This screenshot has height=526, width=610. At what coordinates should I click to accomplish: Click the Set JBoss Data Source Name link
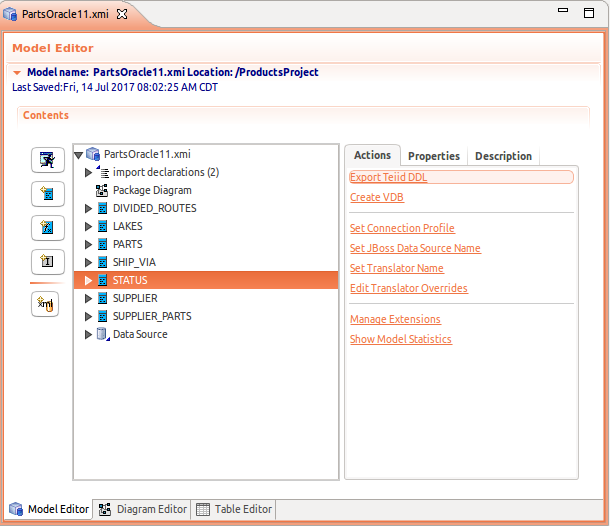[x=415, y=248]
